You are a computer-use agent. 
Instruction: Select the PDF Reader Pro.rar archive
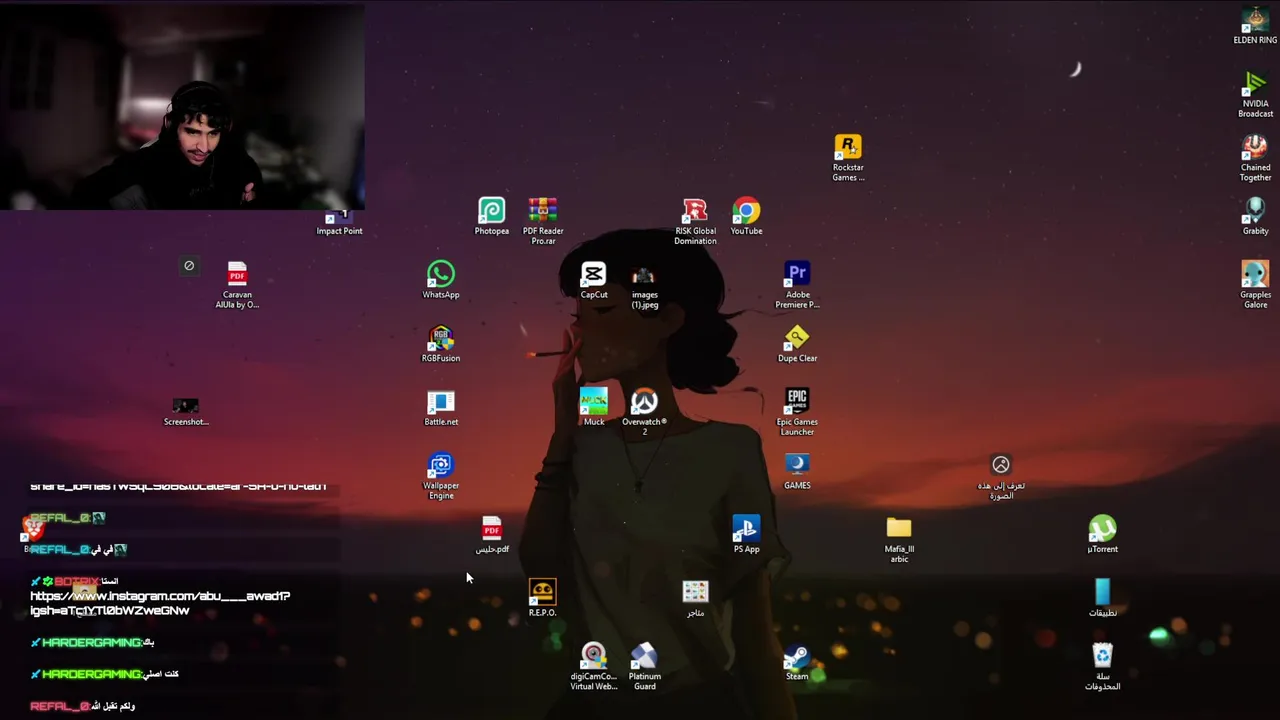(x=543, y=221)
